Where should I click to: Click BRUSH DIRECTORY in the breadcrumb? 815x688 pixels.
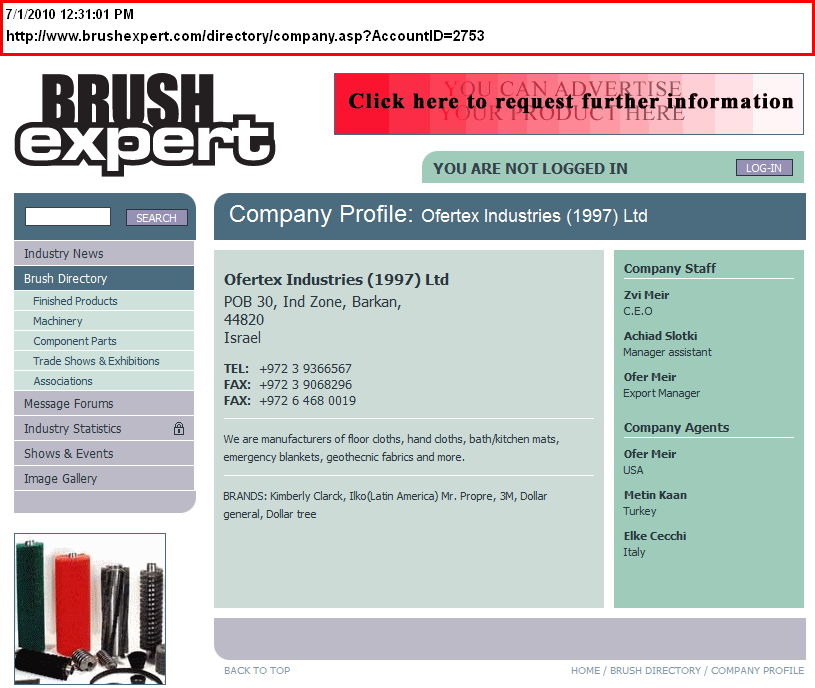point(655,671)
